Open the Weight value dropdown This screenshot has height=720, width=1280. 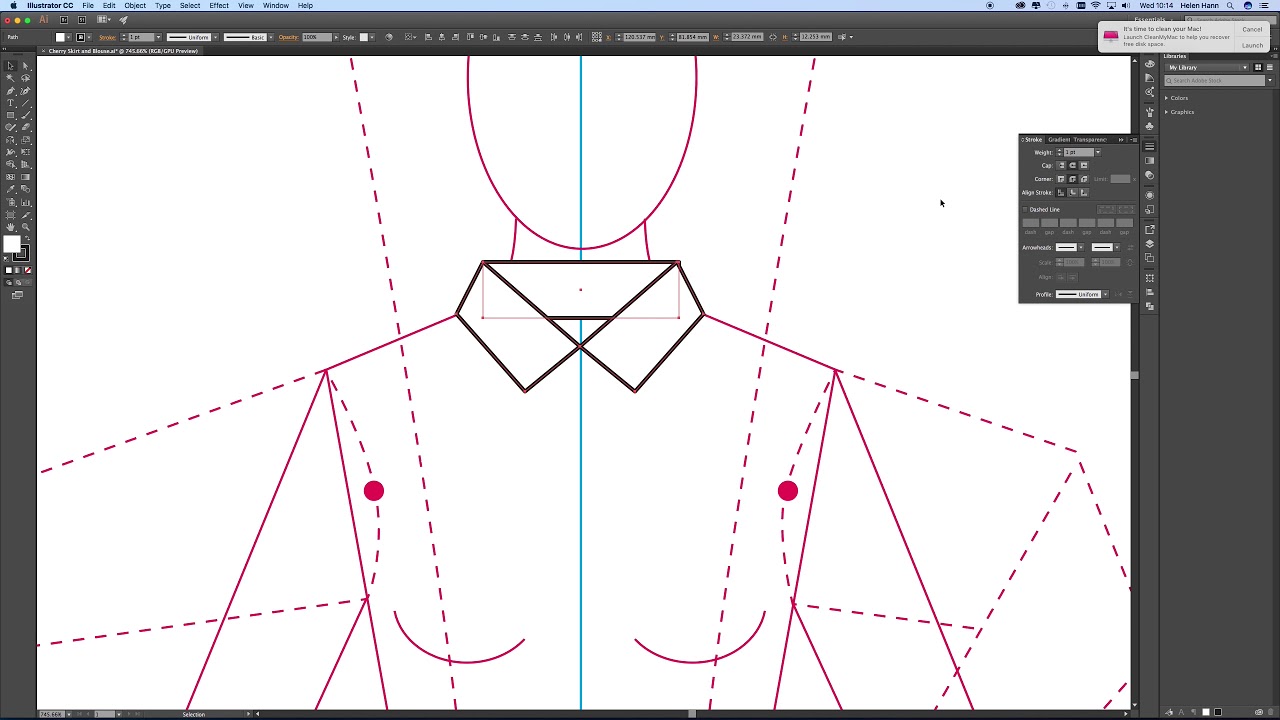pyautogui.click(x=1098, y=152)
